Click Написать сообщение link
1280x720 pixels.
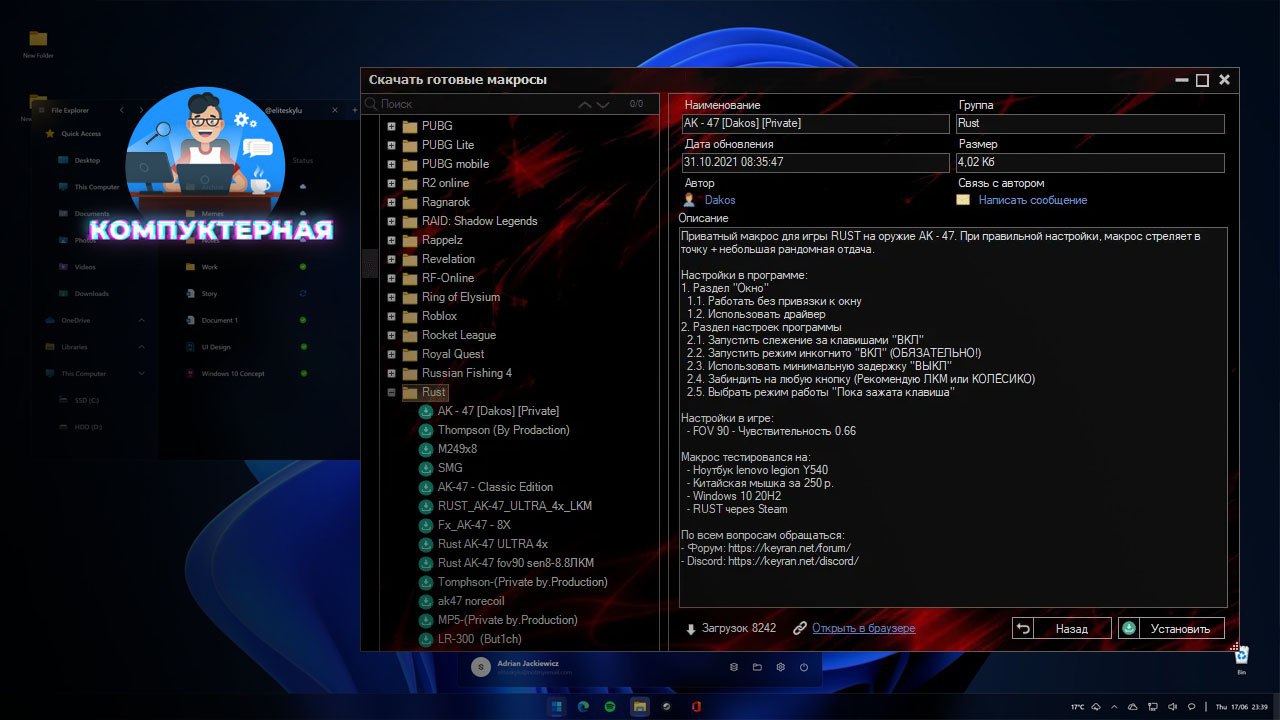[1033, 200]
